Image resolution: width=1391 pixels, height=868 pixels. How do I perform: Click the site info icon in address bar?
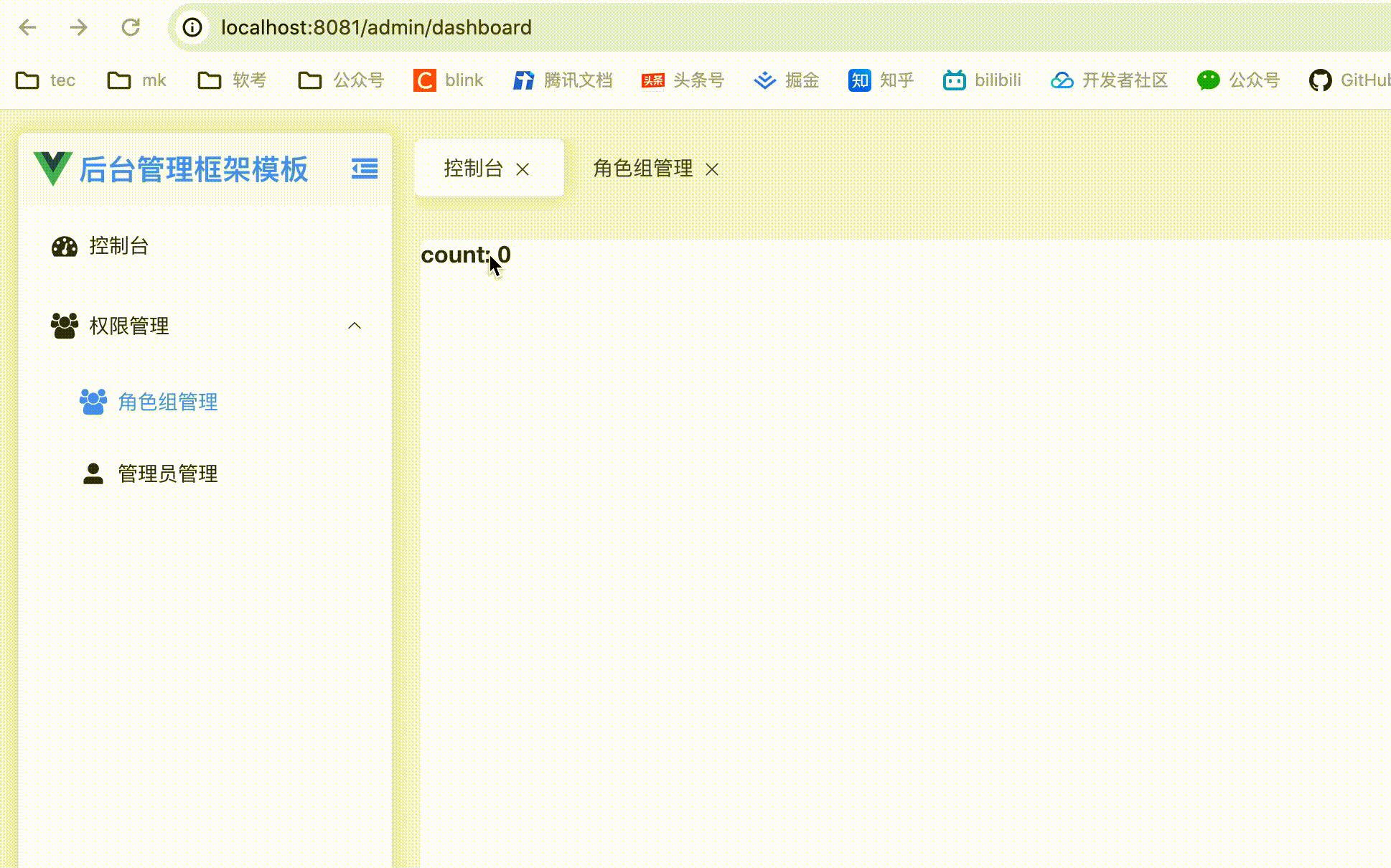point(192,27)
